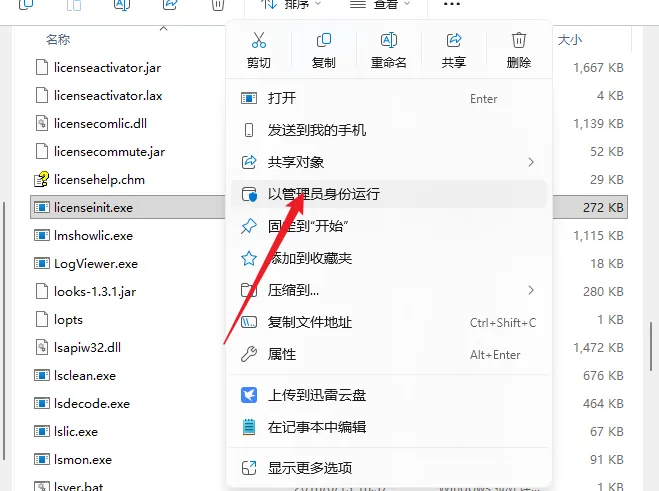Select the lmshowlic.exe file
659x491 pixels.
coord(93,236)
